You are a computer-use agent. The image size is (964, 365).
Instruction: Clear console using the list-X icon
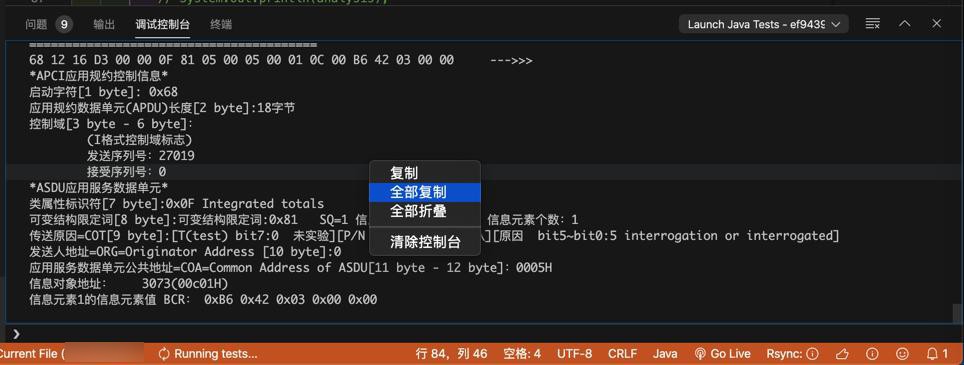coord(872,24)
